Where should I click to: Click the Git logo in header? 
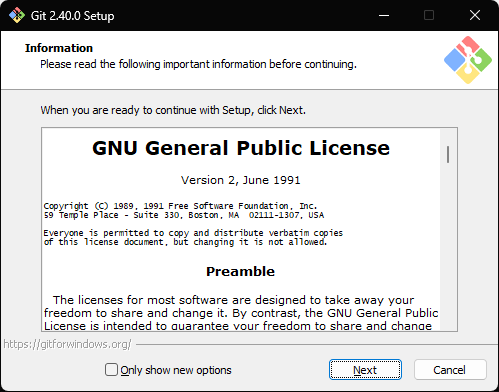pos(468,60)
